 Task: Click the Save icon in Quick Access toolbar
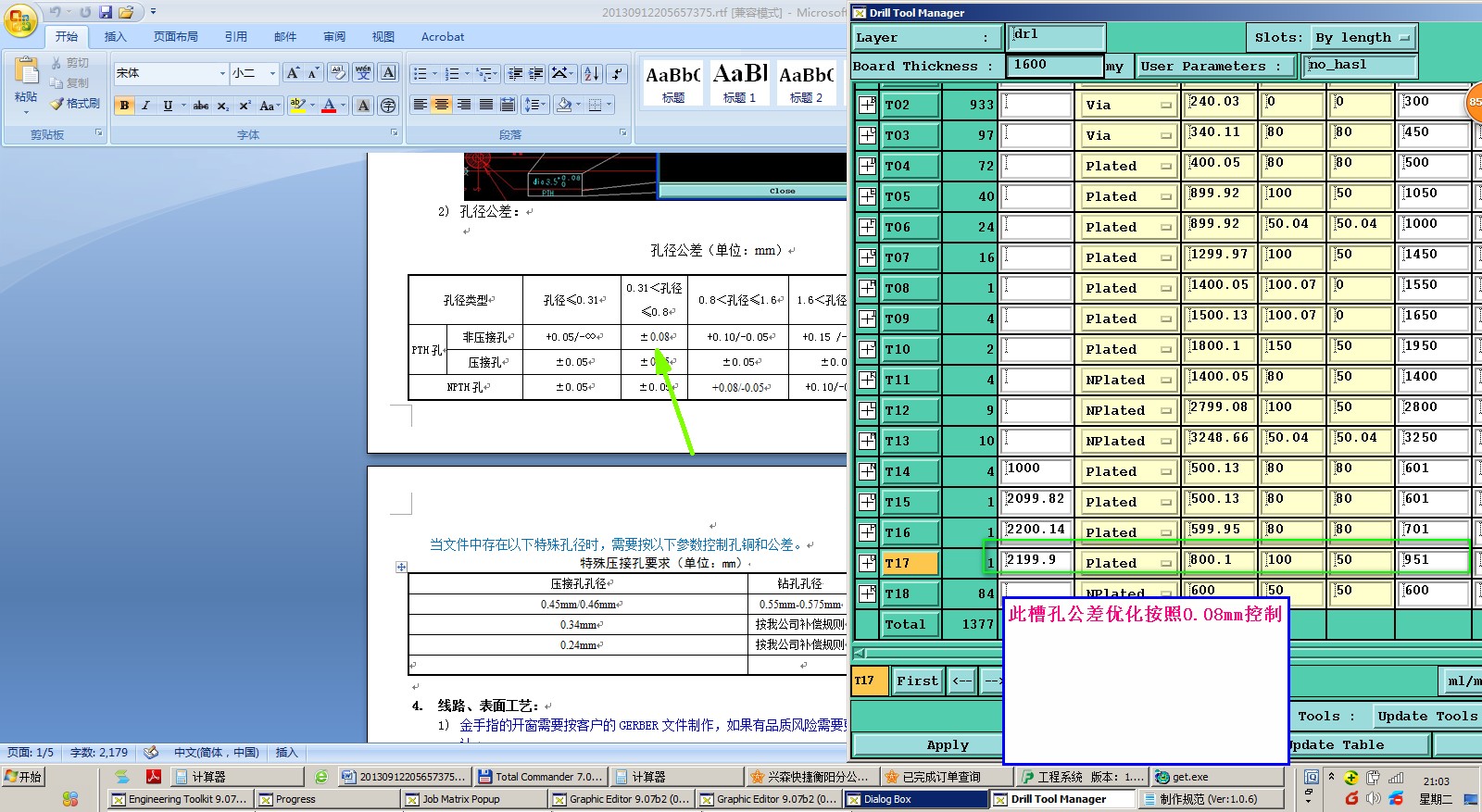106,12
